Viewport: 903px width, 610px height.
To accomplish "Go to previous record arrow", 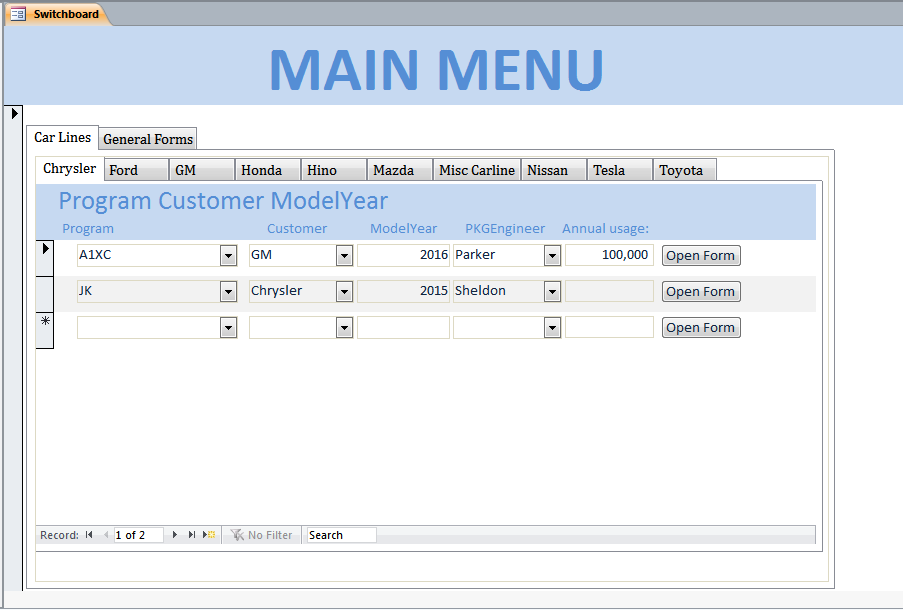I will [106, 535].
